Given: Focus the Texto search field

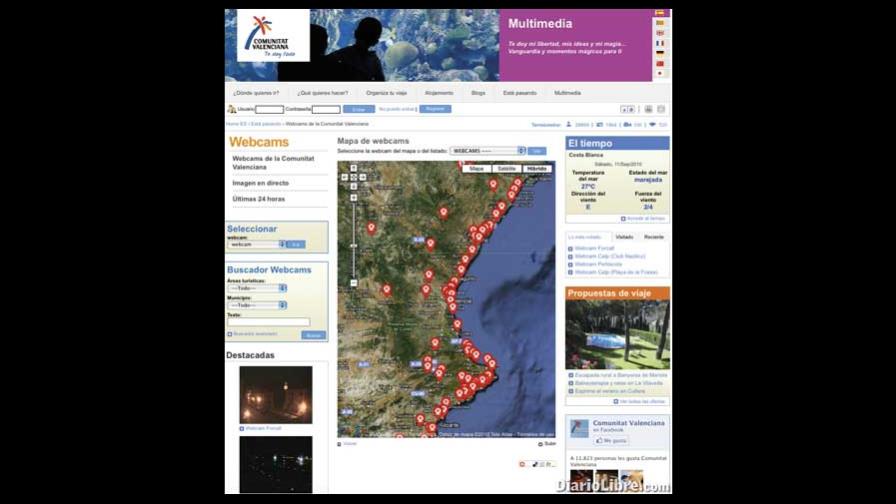Looking at the screenshot, I should pyautogui.click(x=268, y=322).
